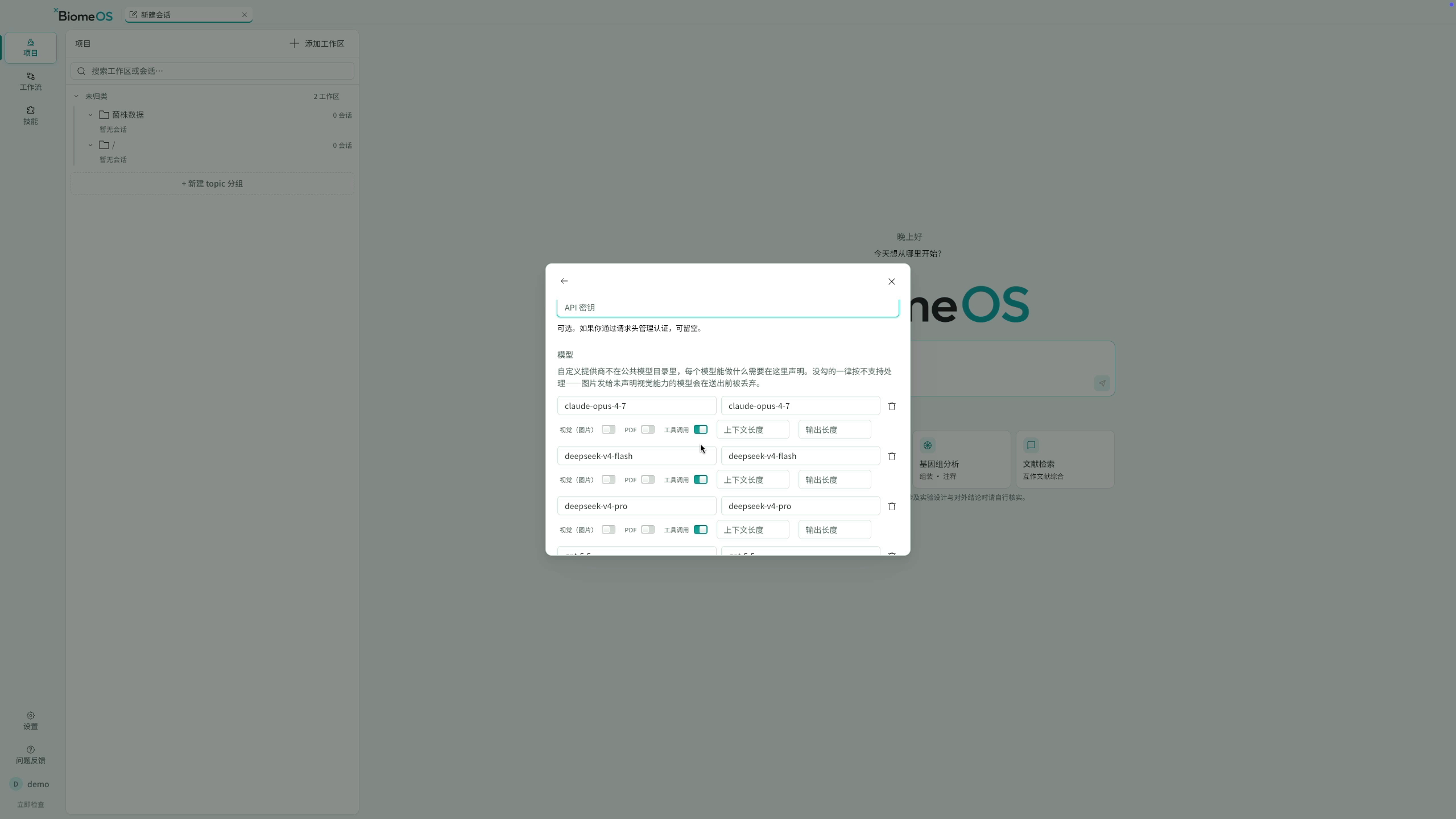
Task: Select the 菌株数据 workspace row
Action: pyautogui.click(x=219, y=115)
